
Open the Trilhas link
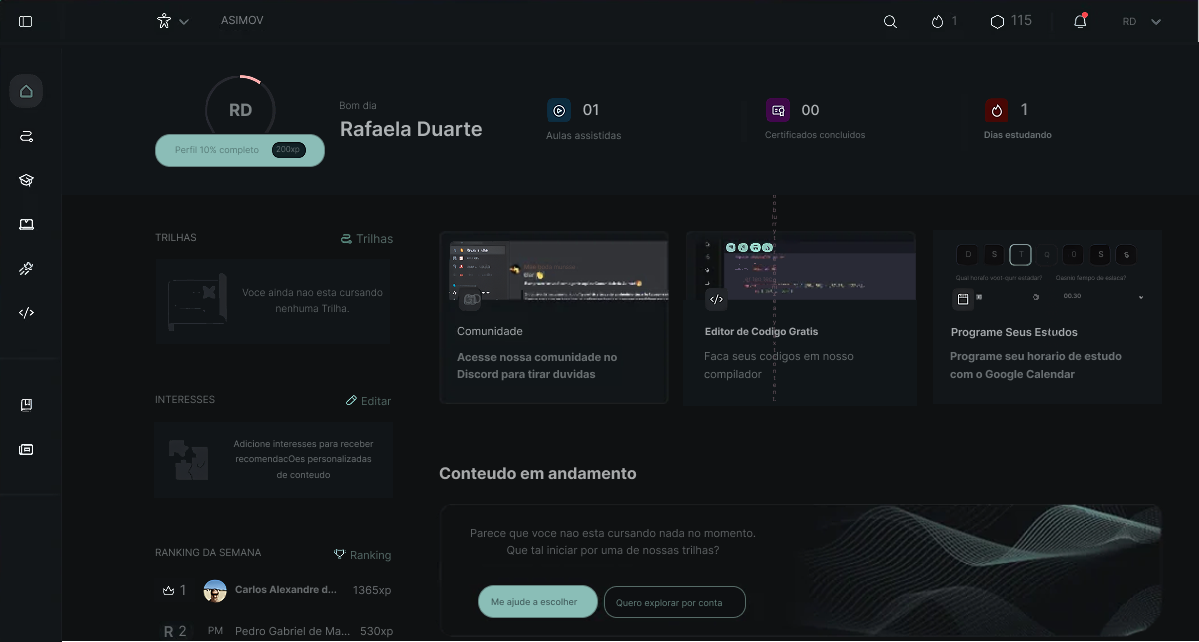(366, 239)
